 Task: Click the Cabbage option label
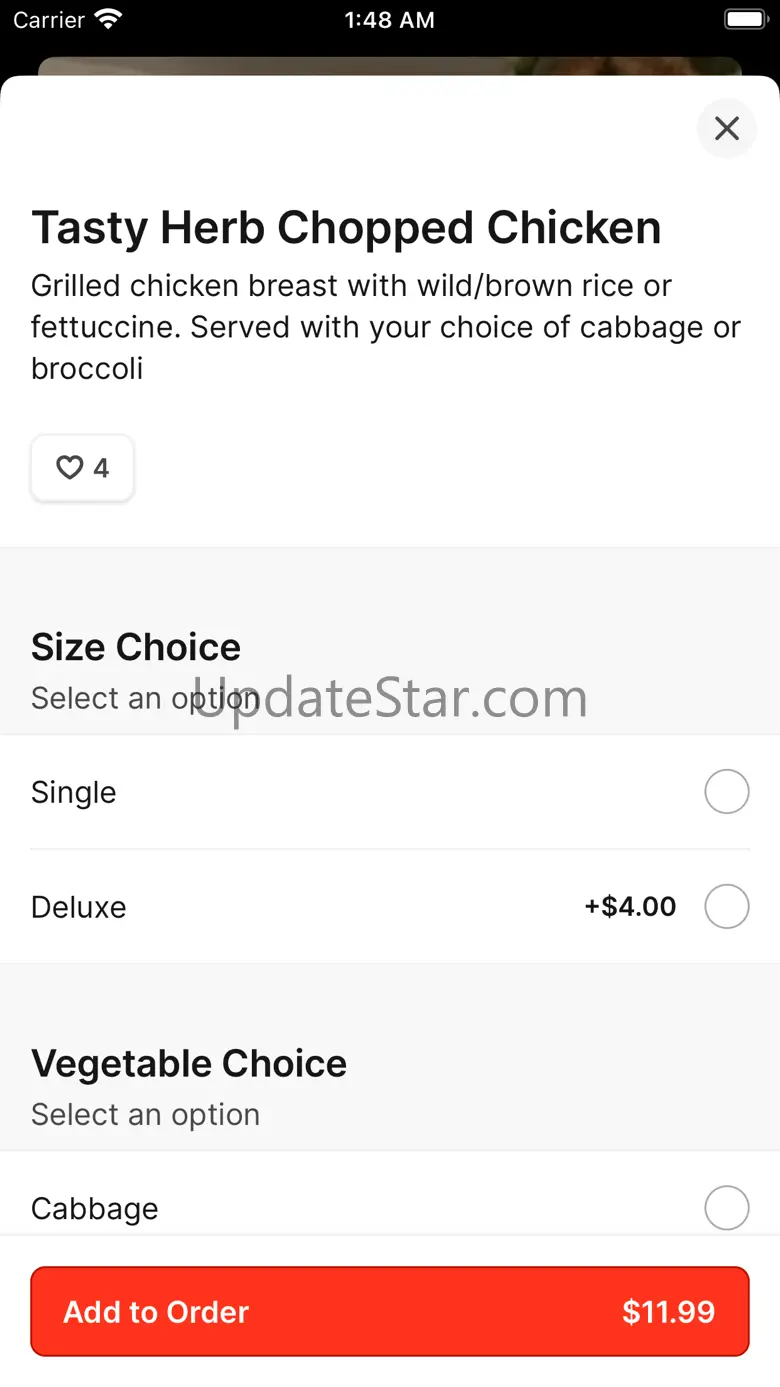pyautogui.click(x=95, y=1208)
